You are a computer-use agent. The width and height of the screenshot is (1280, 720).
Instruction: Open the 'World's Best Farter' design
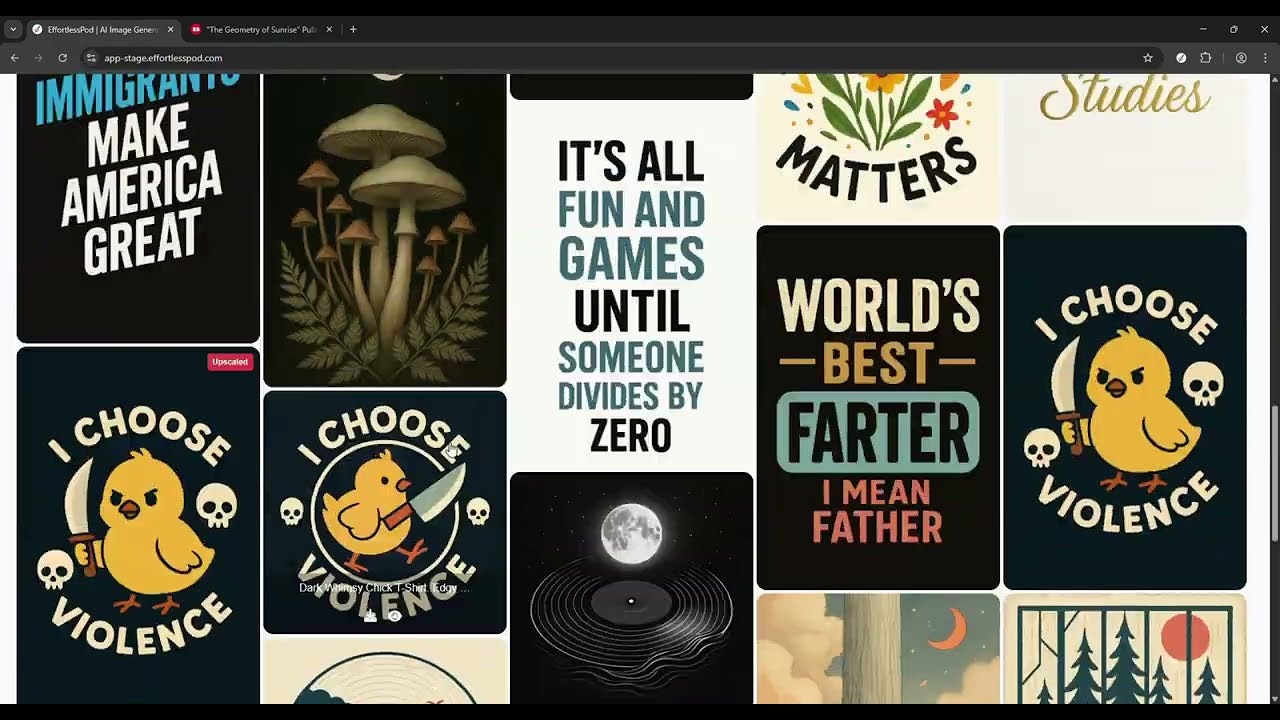[877, 405]
